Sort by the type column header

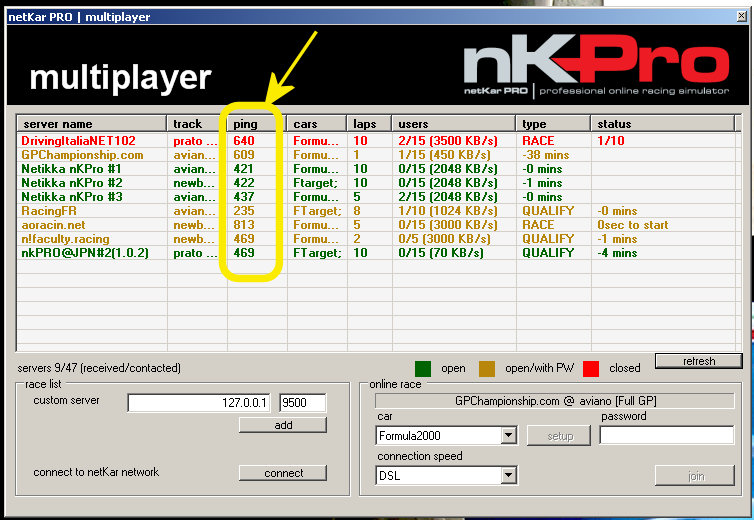[x=553, y=124]
